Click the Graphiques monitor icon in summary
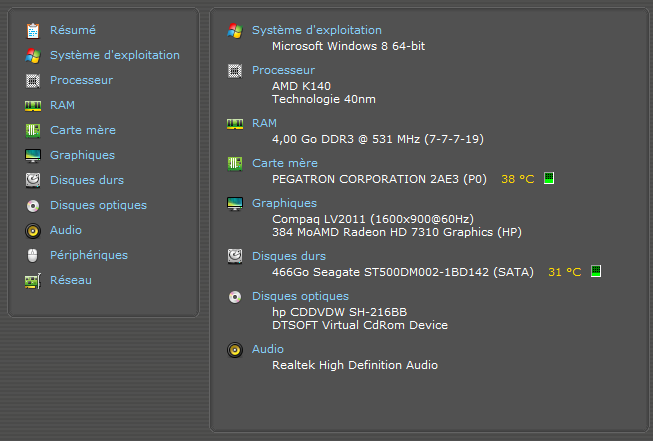653x441 pixels. (235, 204)
